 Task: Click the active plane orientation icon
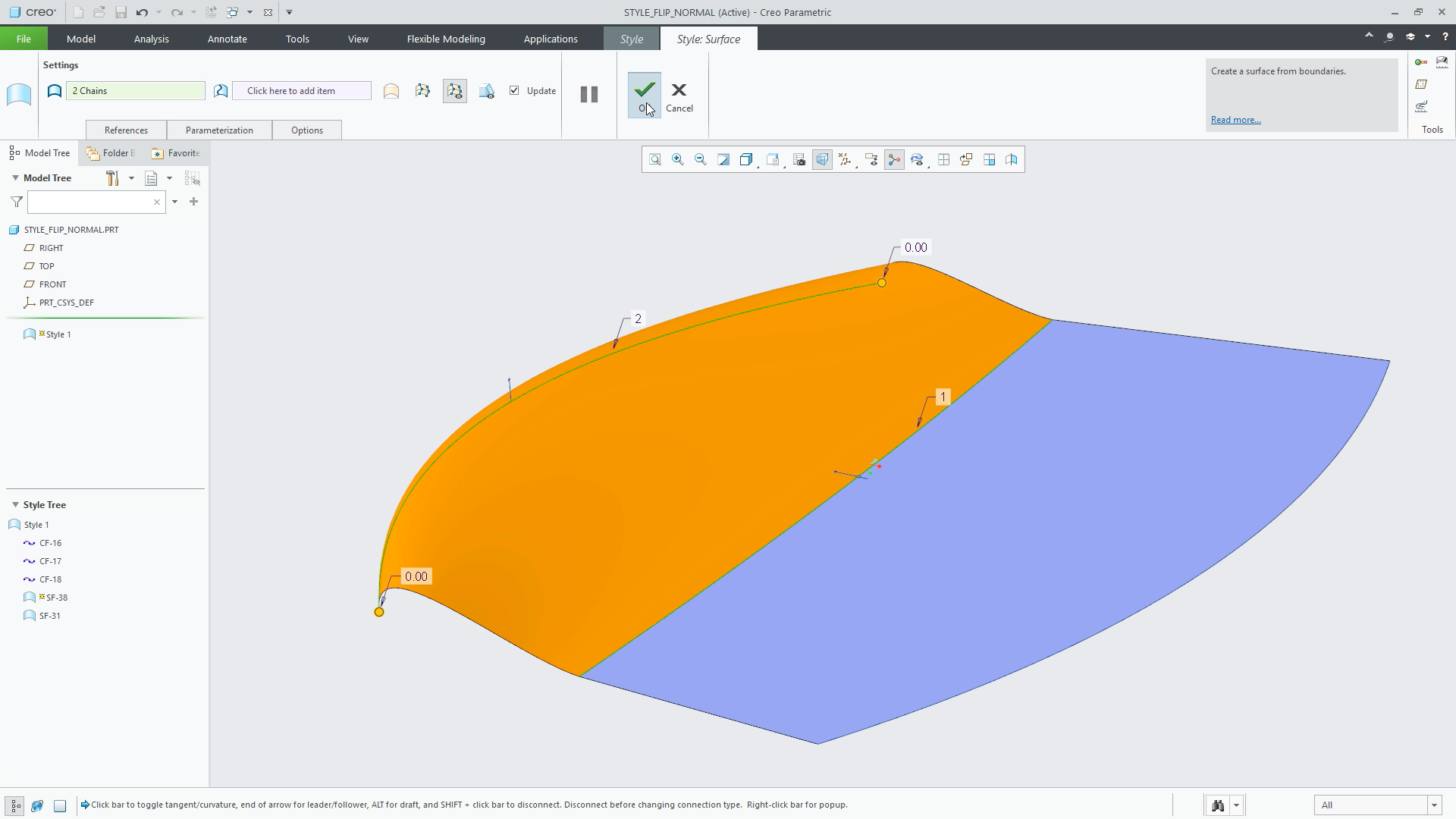click(966, 160)
